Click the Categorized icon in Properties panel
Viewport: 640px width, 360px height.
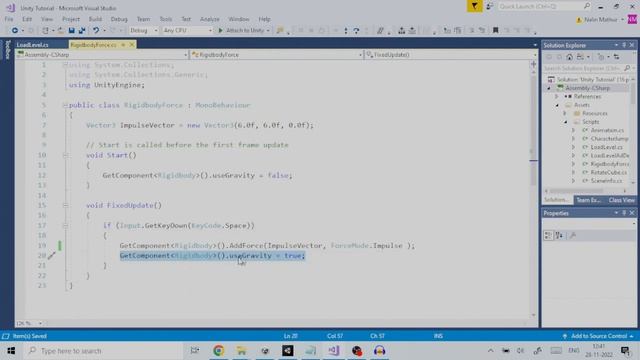tap(548, 236)
